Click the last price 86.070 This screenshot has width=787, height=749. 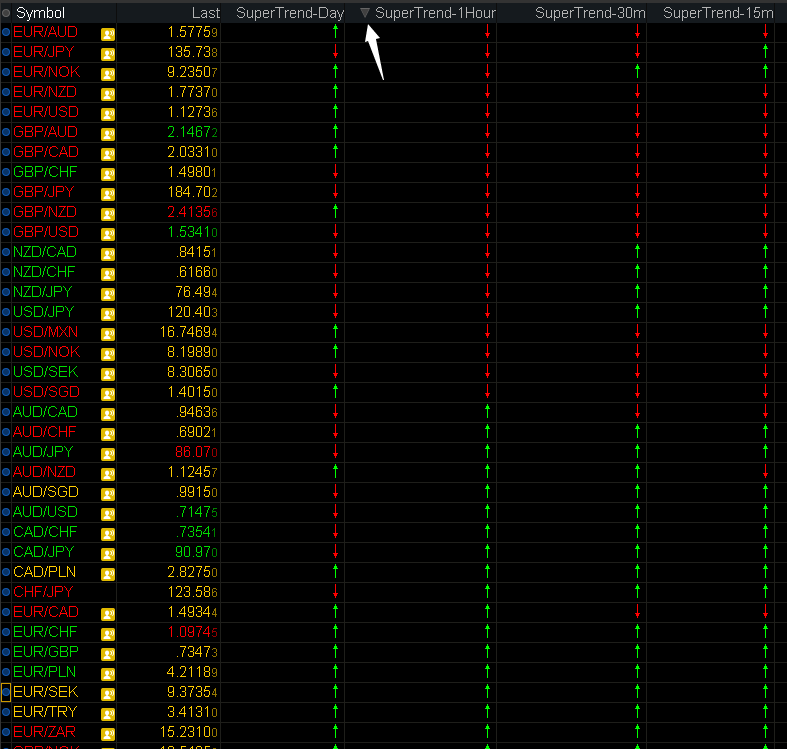pos(196,452)
